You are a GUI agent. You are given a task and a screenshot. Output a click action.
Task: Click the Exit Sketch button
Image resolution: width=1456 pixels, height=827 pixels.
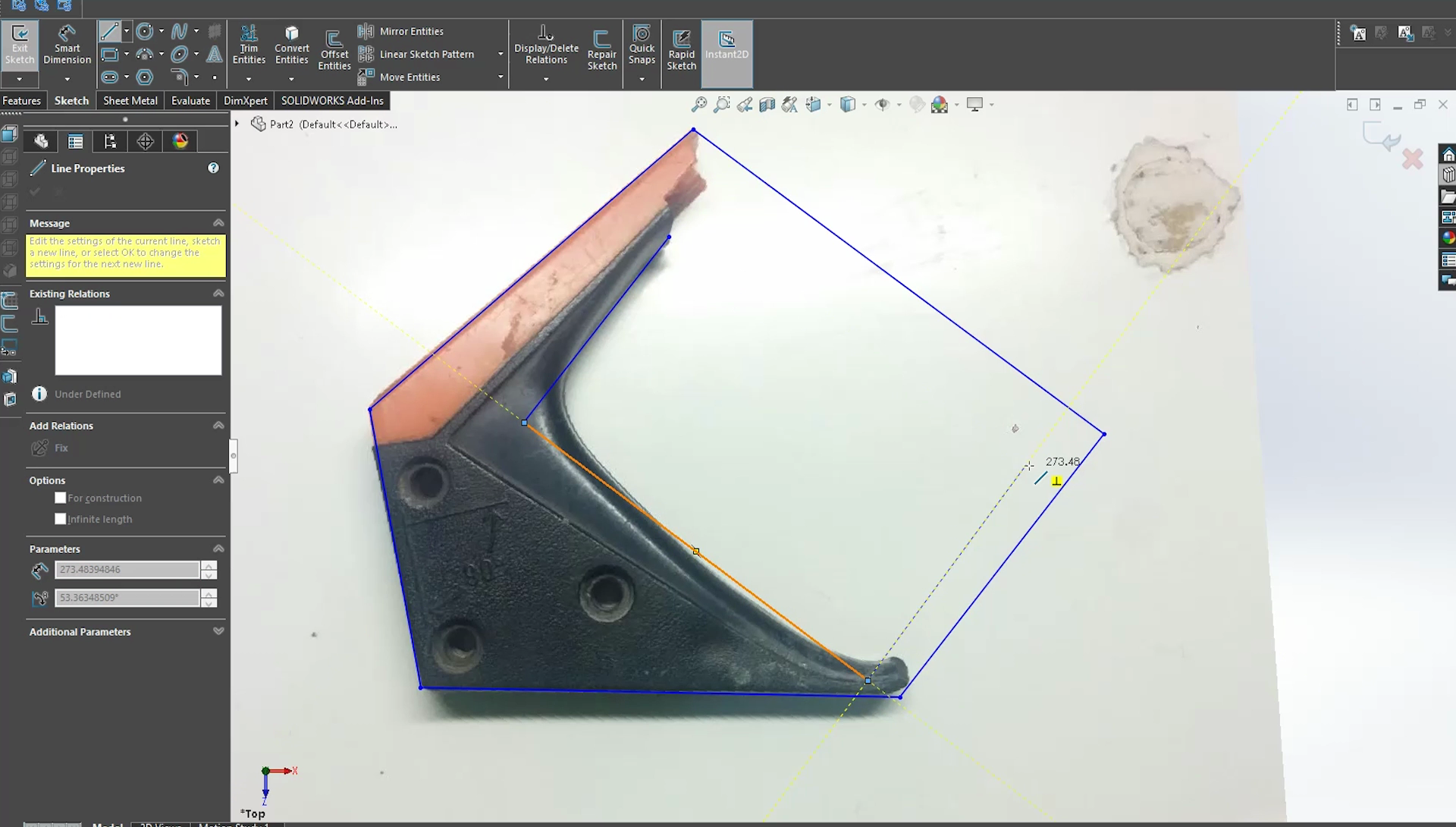19,45
